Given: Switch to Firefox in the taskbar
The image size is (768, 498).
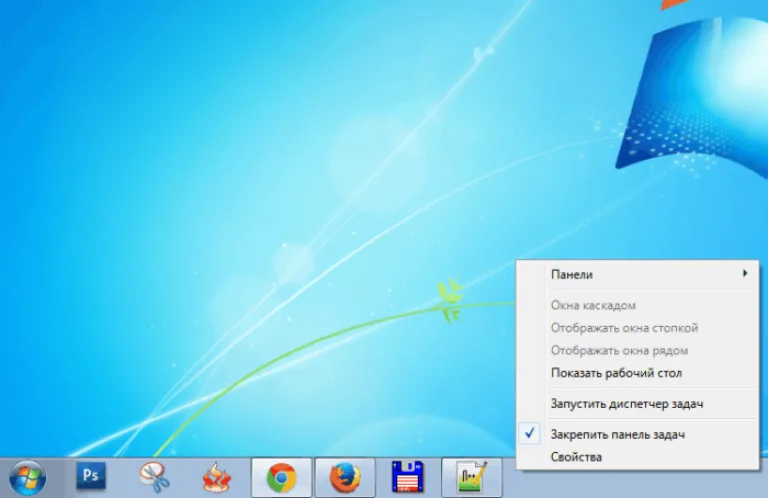Looking at the screenshot, I should [x=345, y=477].
